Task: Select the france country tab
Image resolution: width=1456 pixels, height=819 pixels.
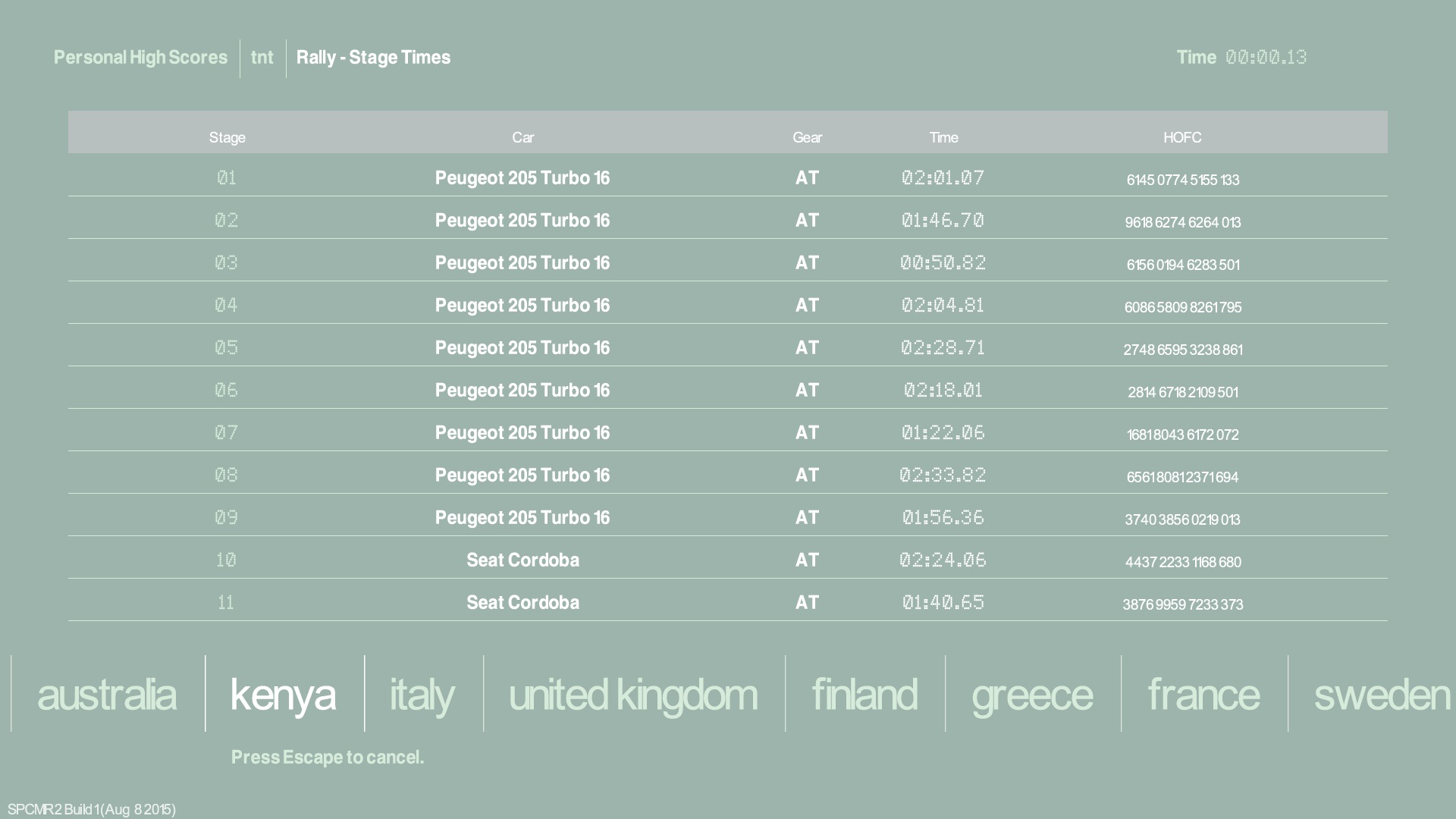Action: point(1203,695)
